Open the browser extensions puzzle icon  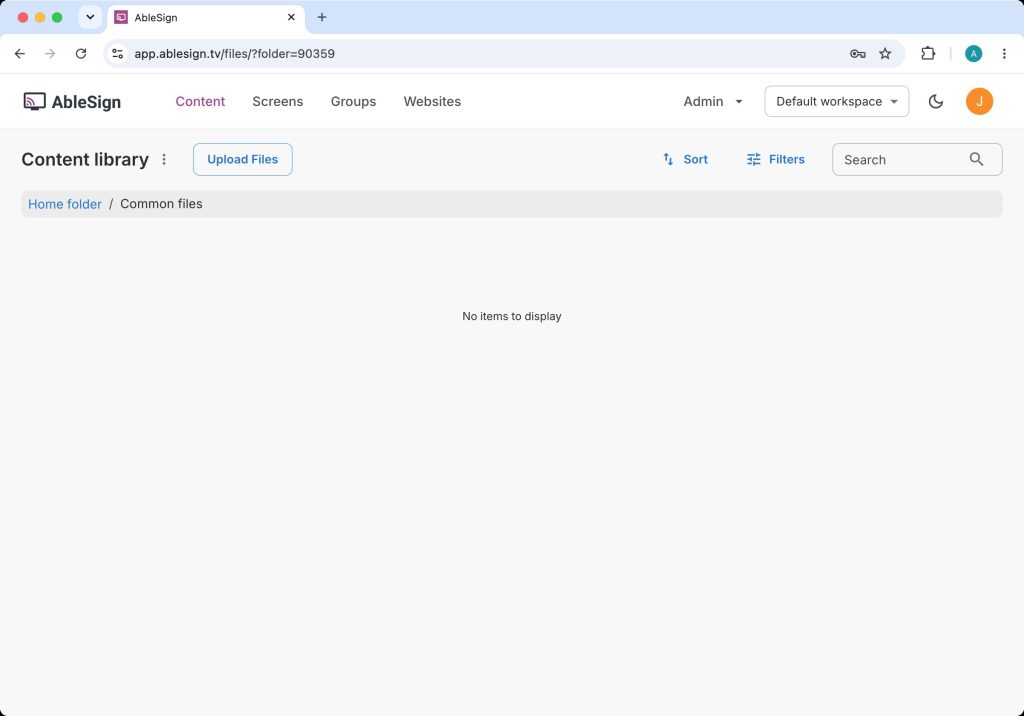tap(927, 54)
